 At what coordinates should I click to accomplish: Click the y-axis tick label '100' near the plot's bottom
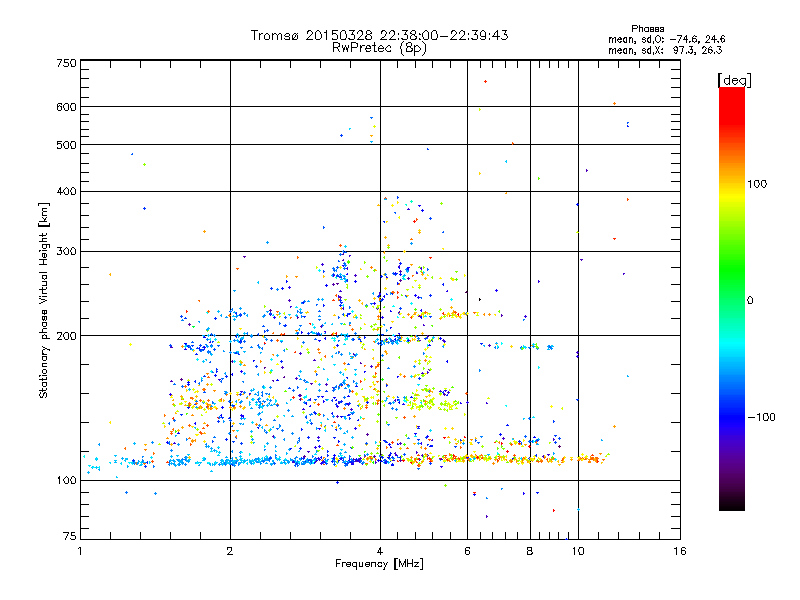66,480
